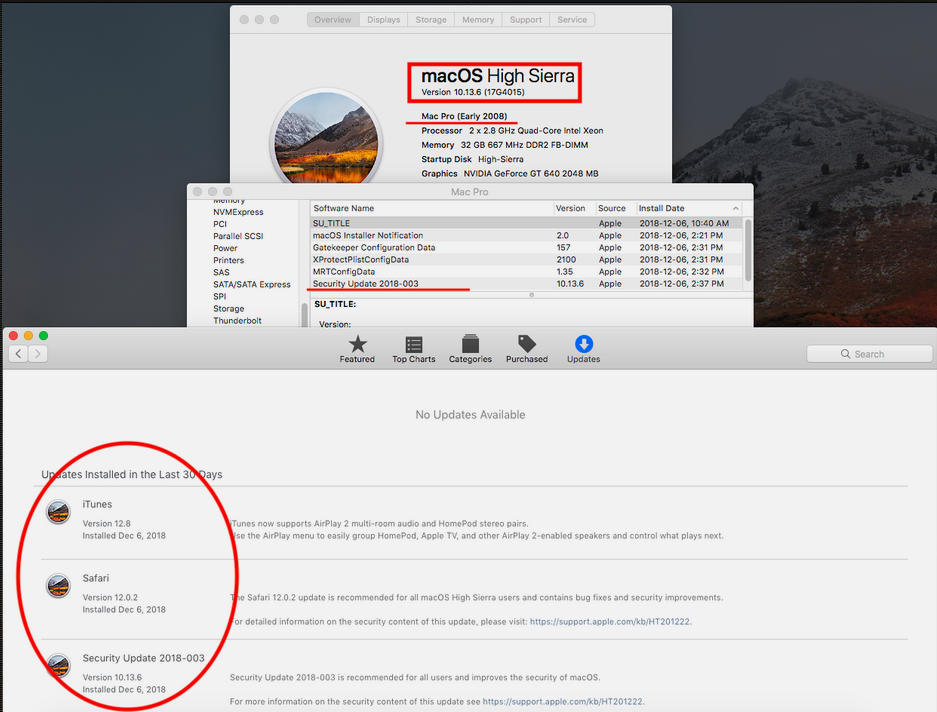Click the High Sierra logo in About This Mac
This screenshot has height=712, width=937.
coord(326,139)
